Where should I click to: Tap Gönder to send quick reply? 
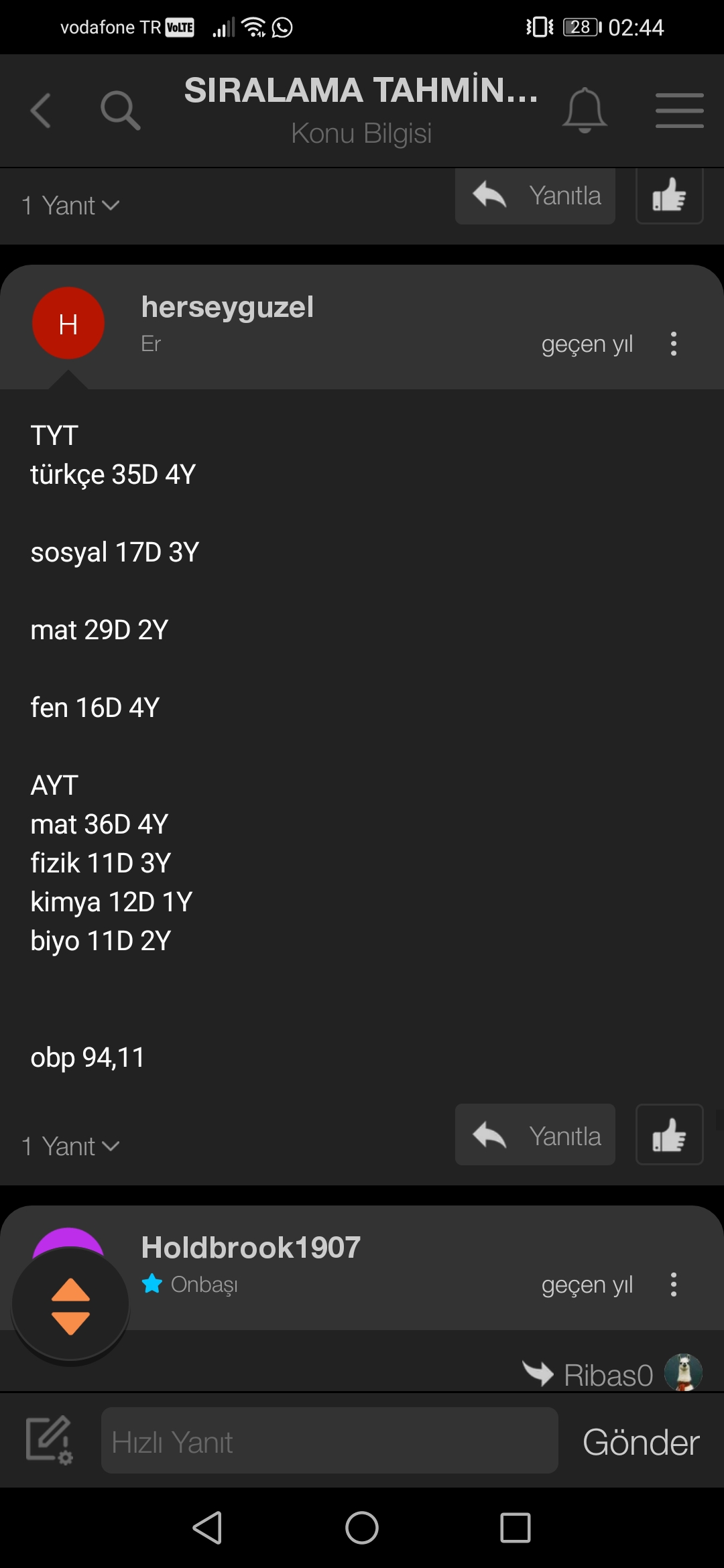641,1442
